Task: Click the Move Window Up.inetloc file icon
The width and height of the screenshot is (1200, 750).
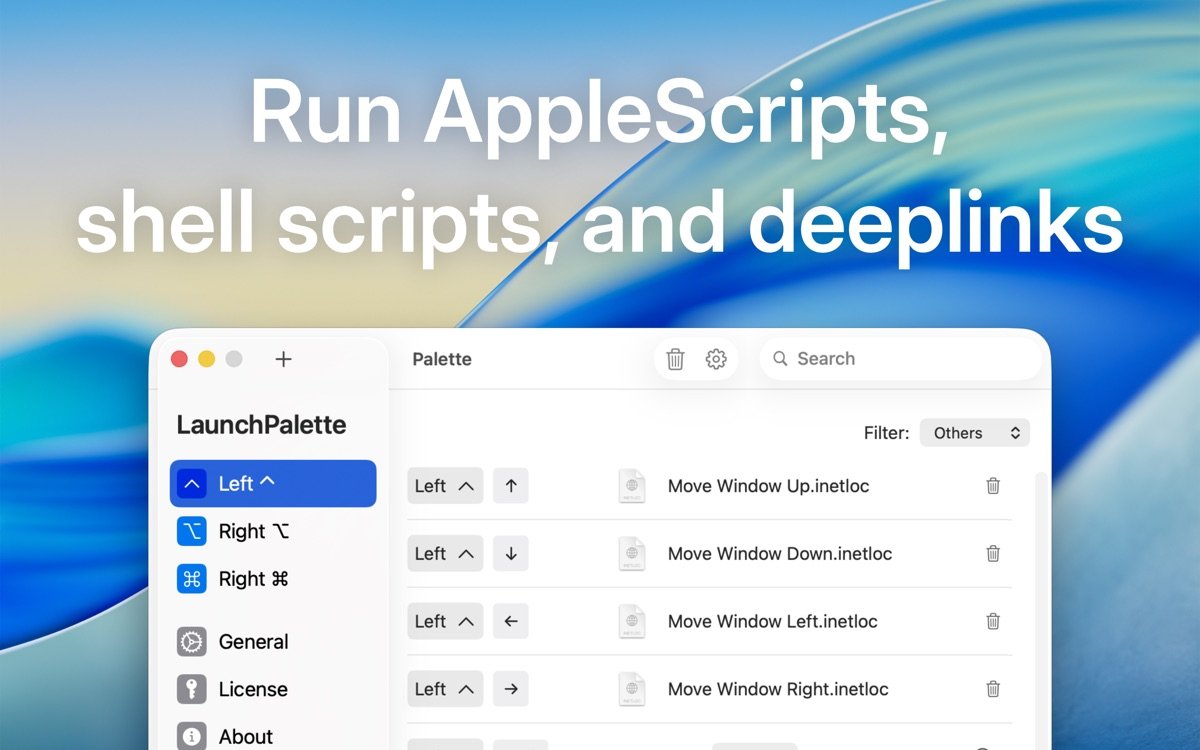Action: tap(632, 486)
